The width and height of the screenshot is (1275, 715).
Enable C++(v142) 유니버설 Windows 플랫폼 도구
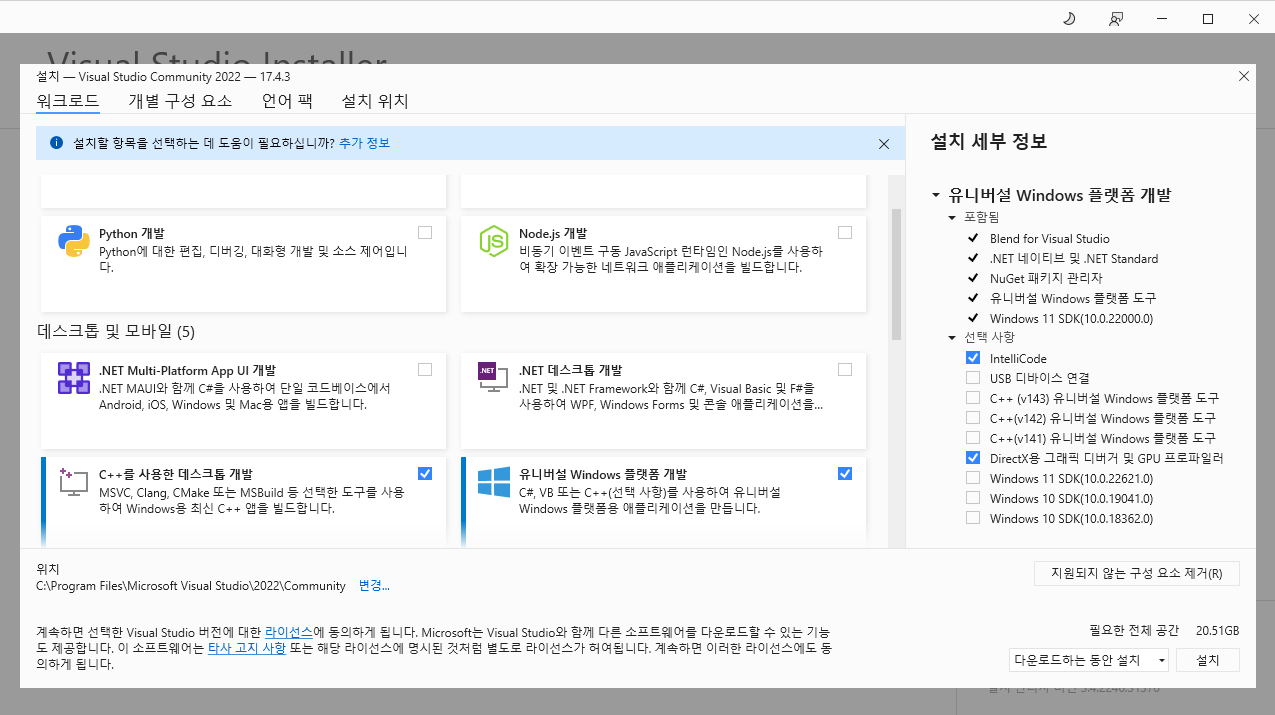(x=973, y=418)
